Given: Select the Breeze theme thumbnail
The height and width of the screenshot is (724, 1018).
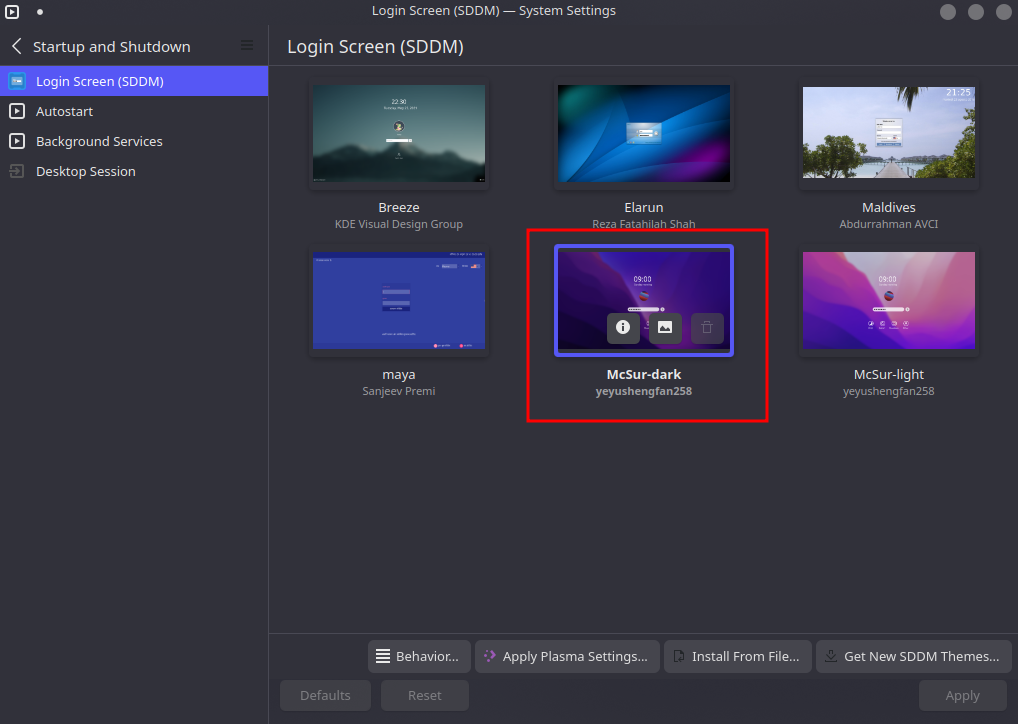Looking at the screenshot, I should point(399,133).
